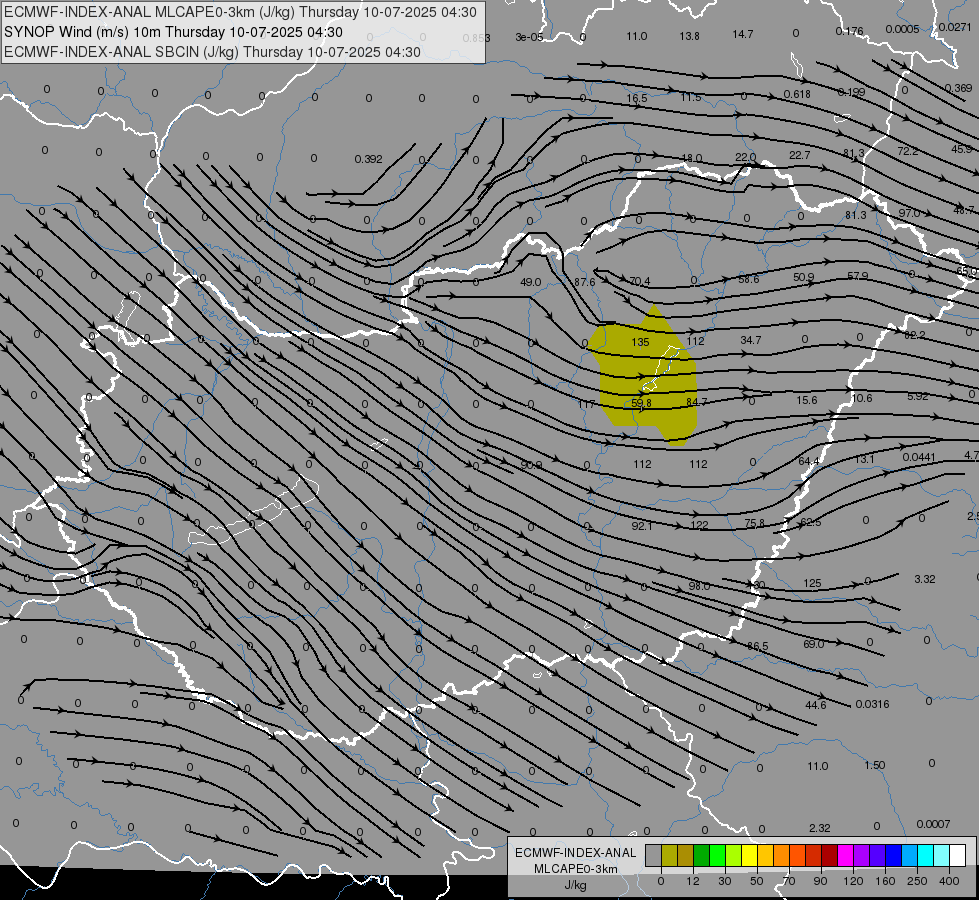Click the legend's MLCAPE0-3km label
The width and height of the screenshot is (979, 900).
576,869
